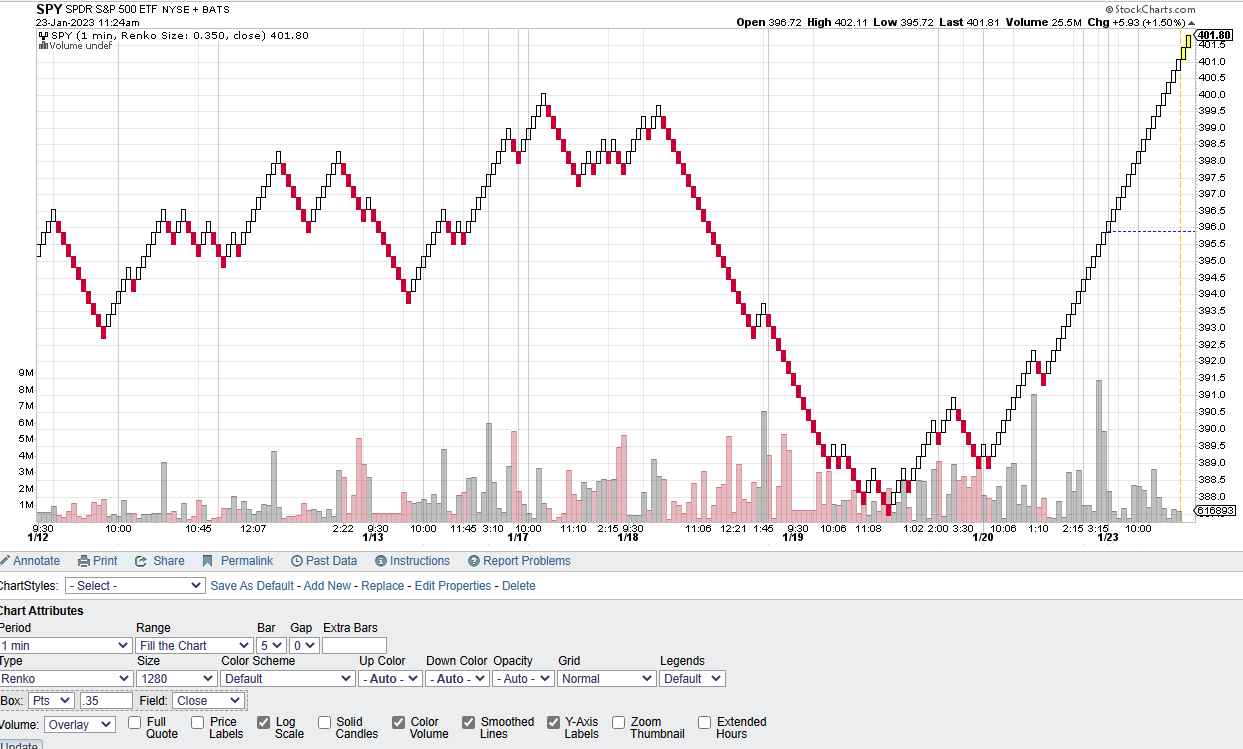The height and width of the screenshot is (749, 1243).
Task: Click the Share link text
Action: [x=169, y=561]
